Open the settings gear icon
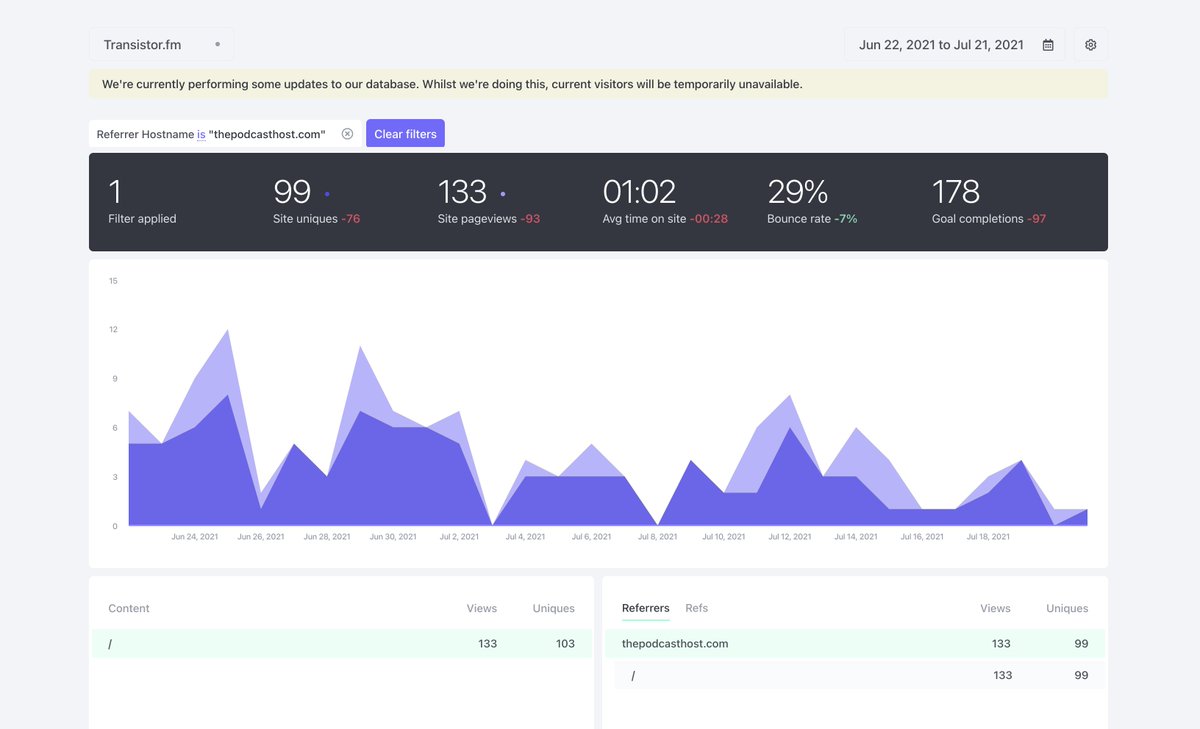This screenshot has height=729, width=1200. [x=1090, y=45]
